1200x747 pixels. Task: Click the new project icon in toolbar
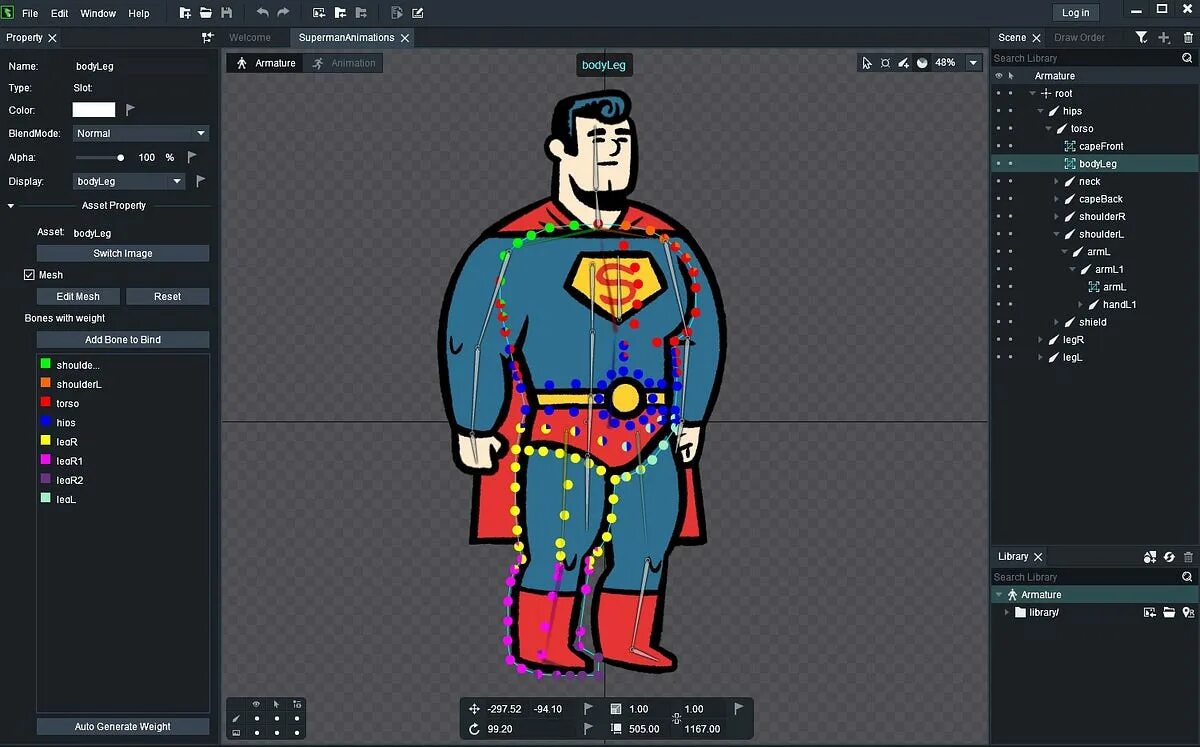click(x=185, y=13)
